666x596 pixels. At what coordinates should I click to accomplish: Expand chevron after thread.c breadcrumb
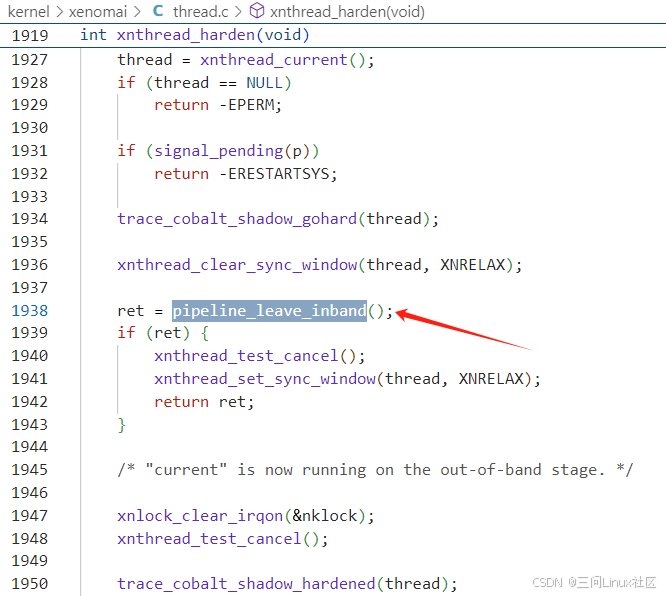tap(239, 12)
